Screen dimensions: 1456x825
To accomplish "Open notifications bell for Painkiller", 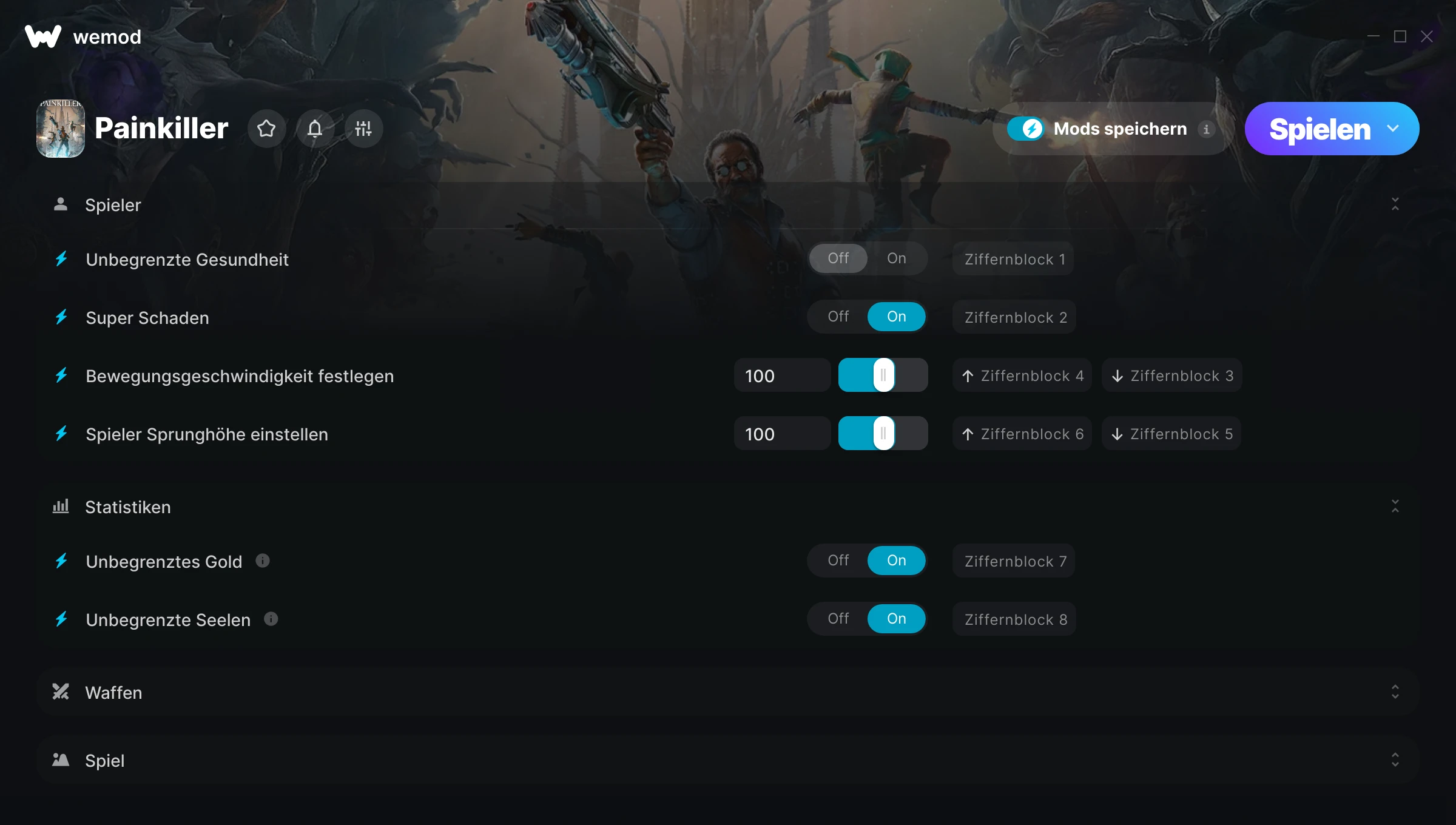I will [315, 129].
